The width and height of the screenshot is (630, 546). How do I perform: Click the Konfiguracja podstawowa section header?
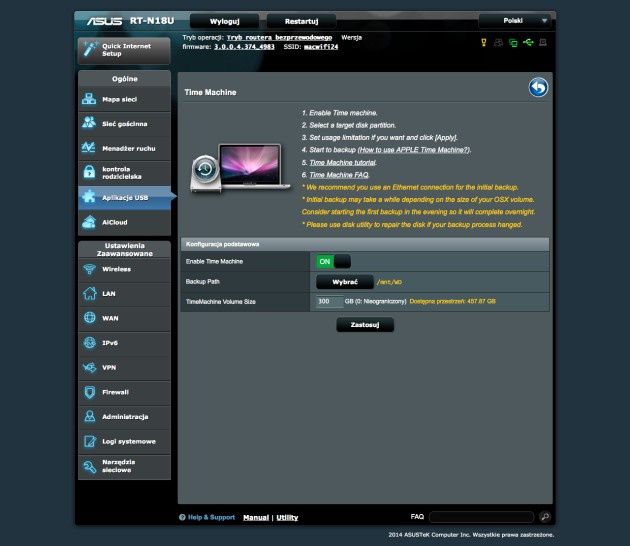point(365,244)
